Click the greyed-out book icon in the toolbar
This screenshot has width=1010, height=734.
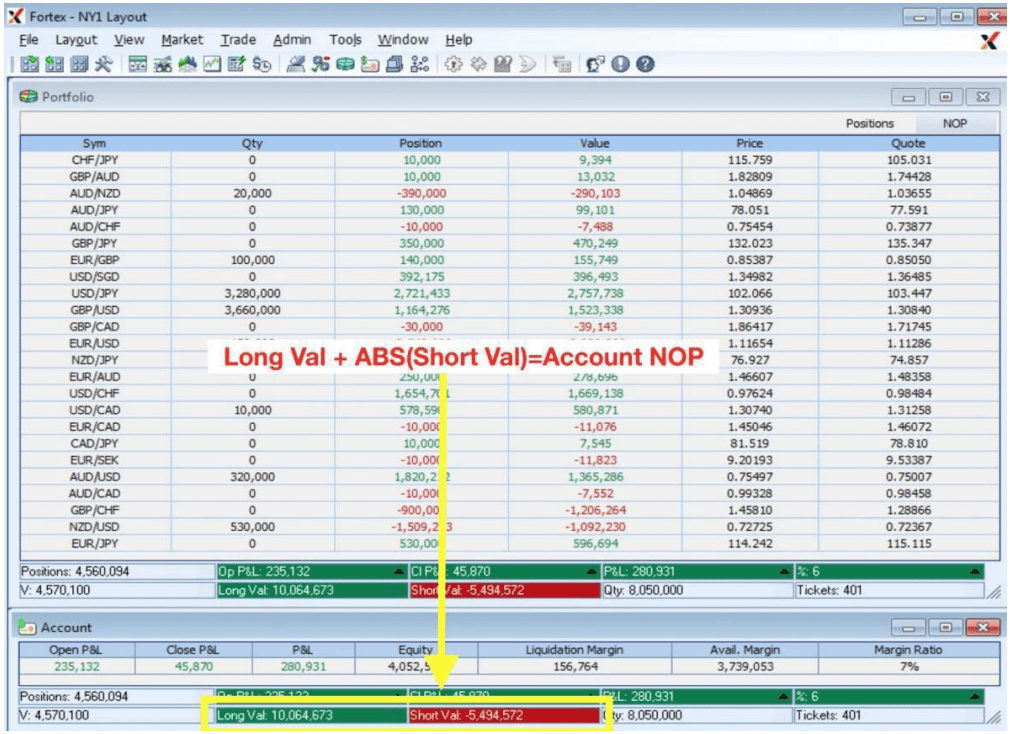(503, 64)
